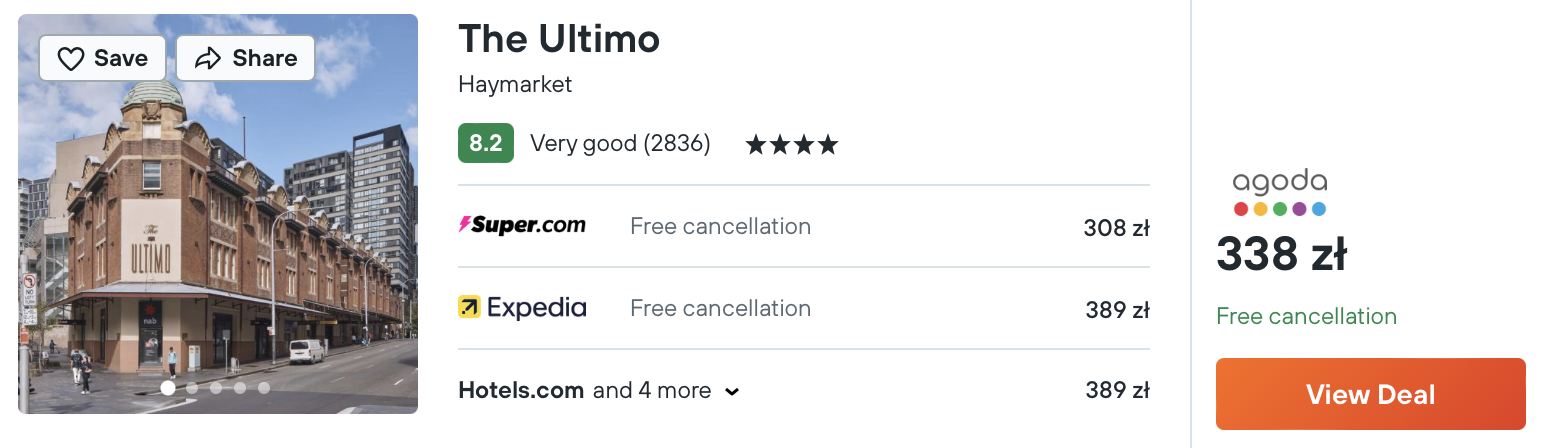Click the heart Save button
Viewport: 1542px width, 448px height.
103,59
